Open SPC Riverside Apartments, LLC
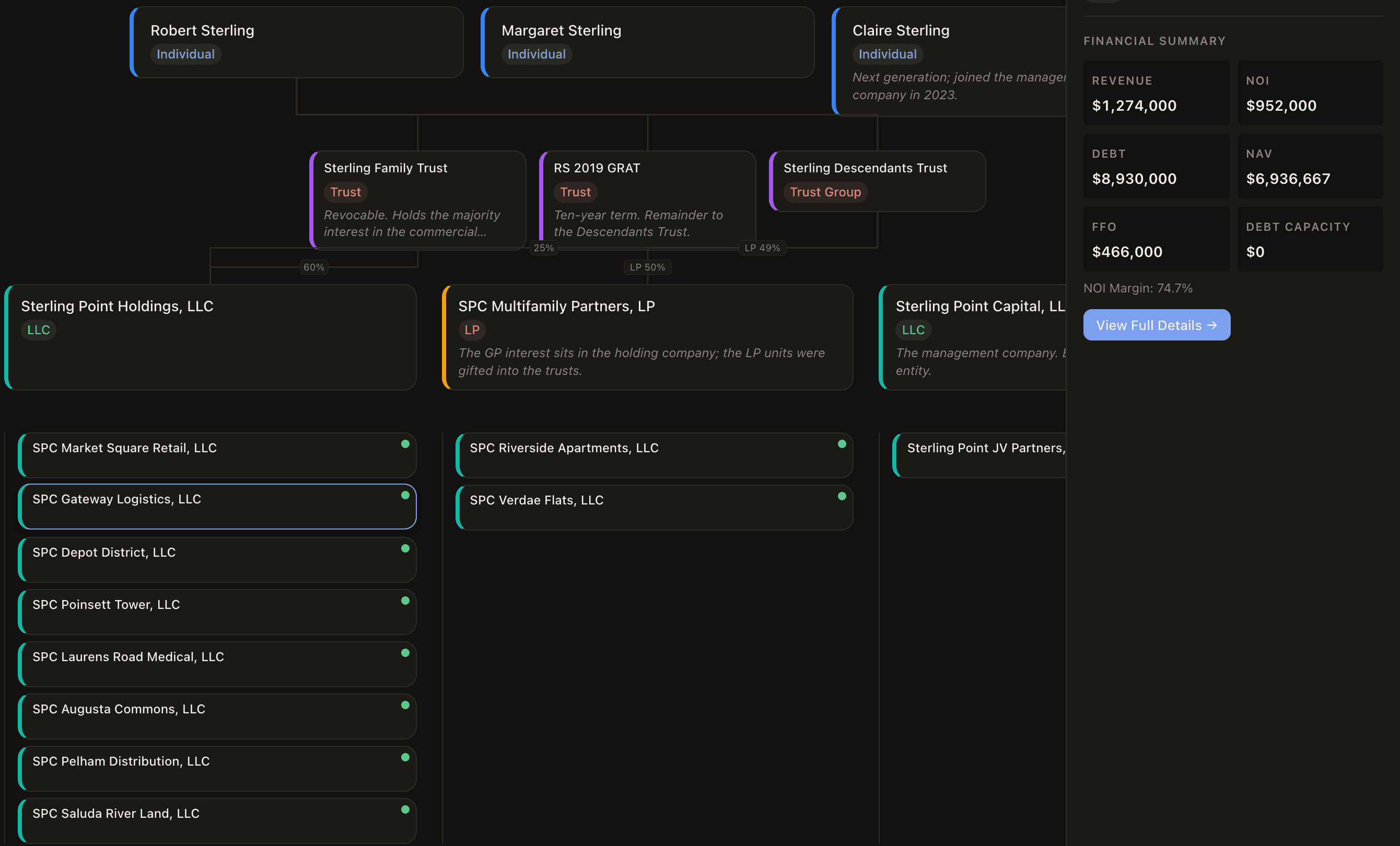This screenshot has height=846, width=1400. pyautogui.click(x=654, y=455)
